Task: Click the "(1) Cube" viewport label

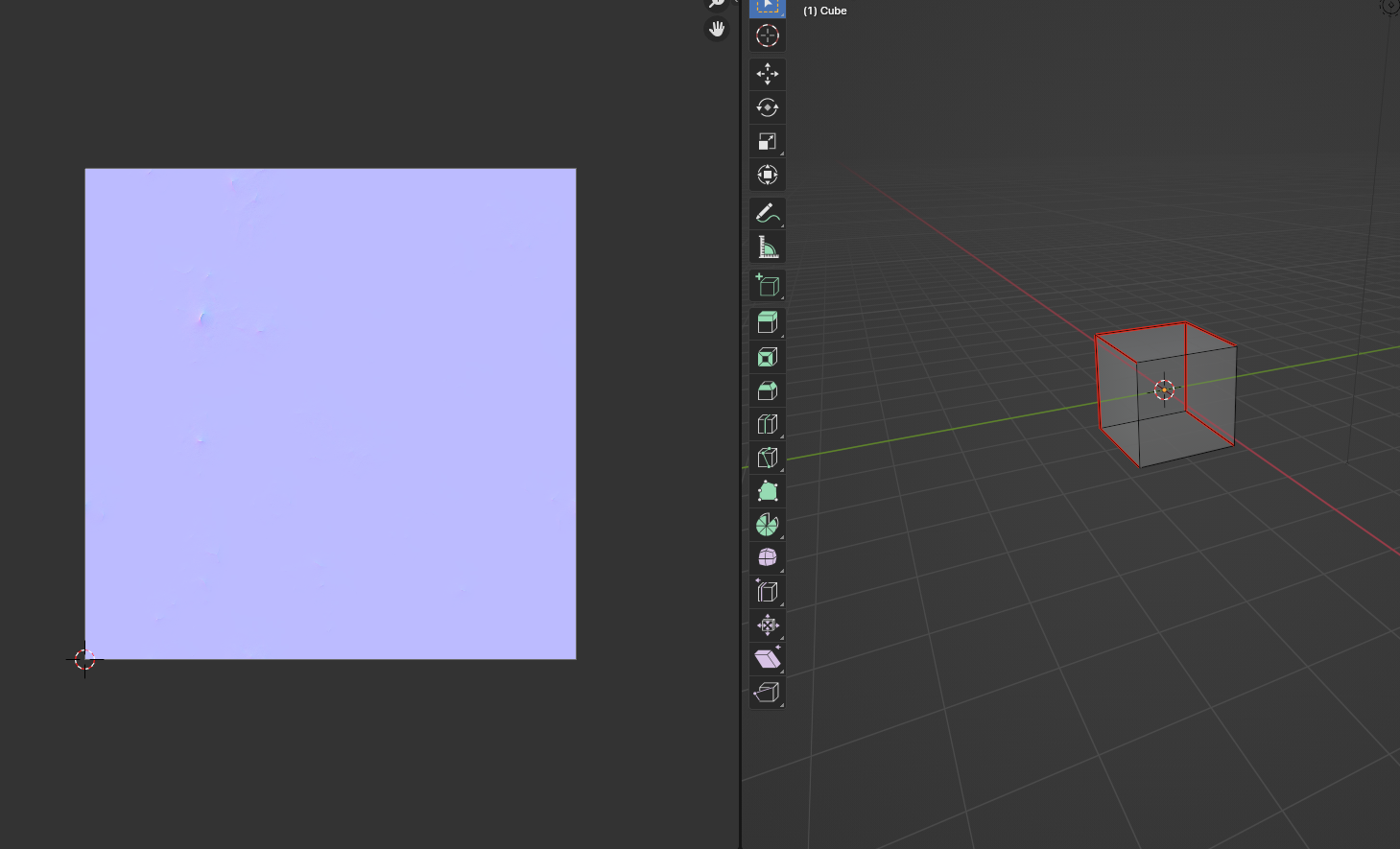Action: click(825, 11)
